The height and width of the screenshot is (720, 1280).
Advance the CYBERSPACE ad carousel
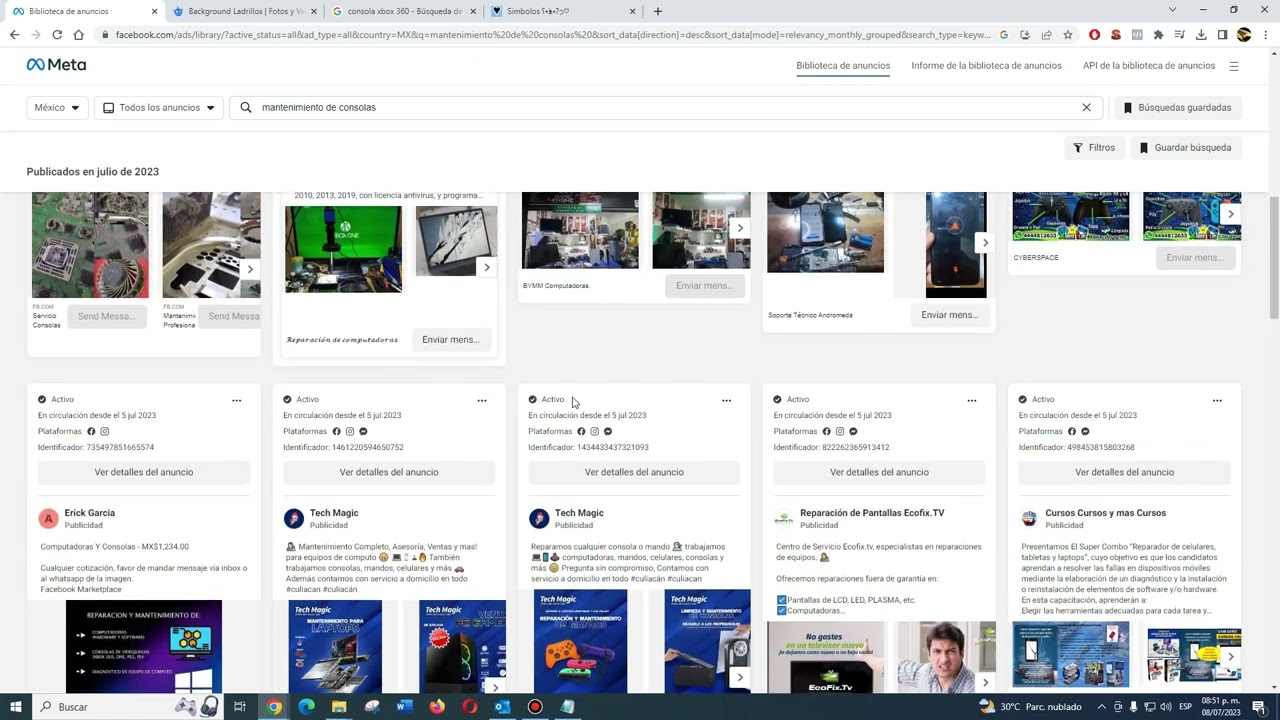click(x=1230, y=214)
